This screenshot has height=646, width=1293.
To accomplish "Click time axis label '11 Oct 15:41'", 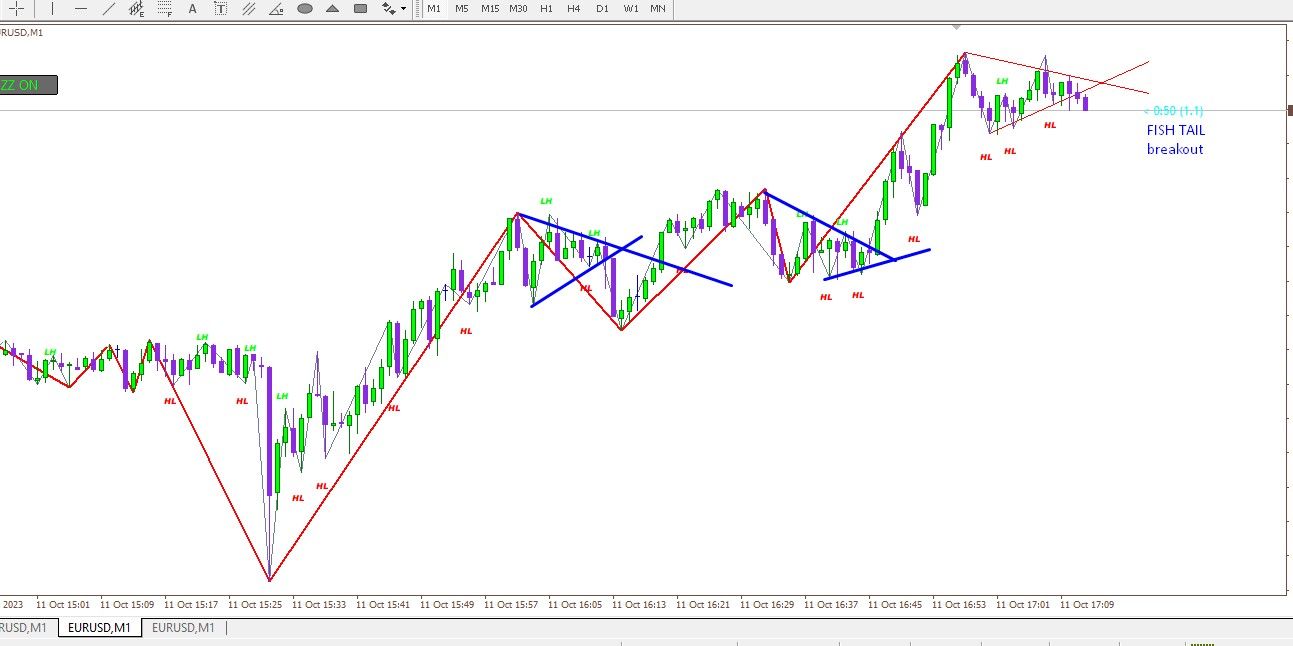I will point(383,604).
